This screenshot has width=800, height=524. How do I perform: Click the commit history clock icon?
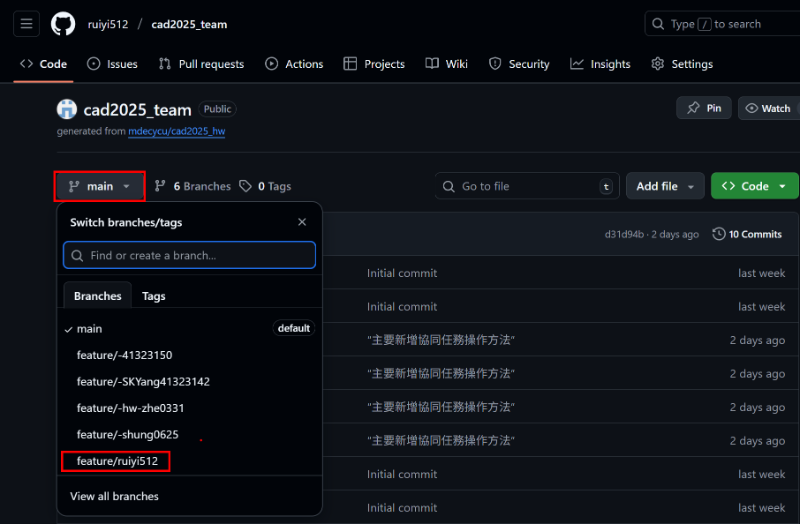(719, 234)
